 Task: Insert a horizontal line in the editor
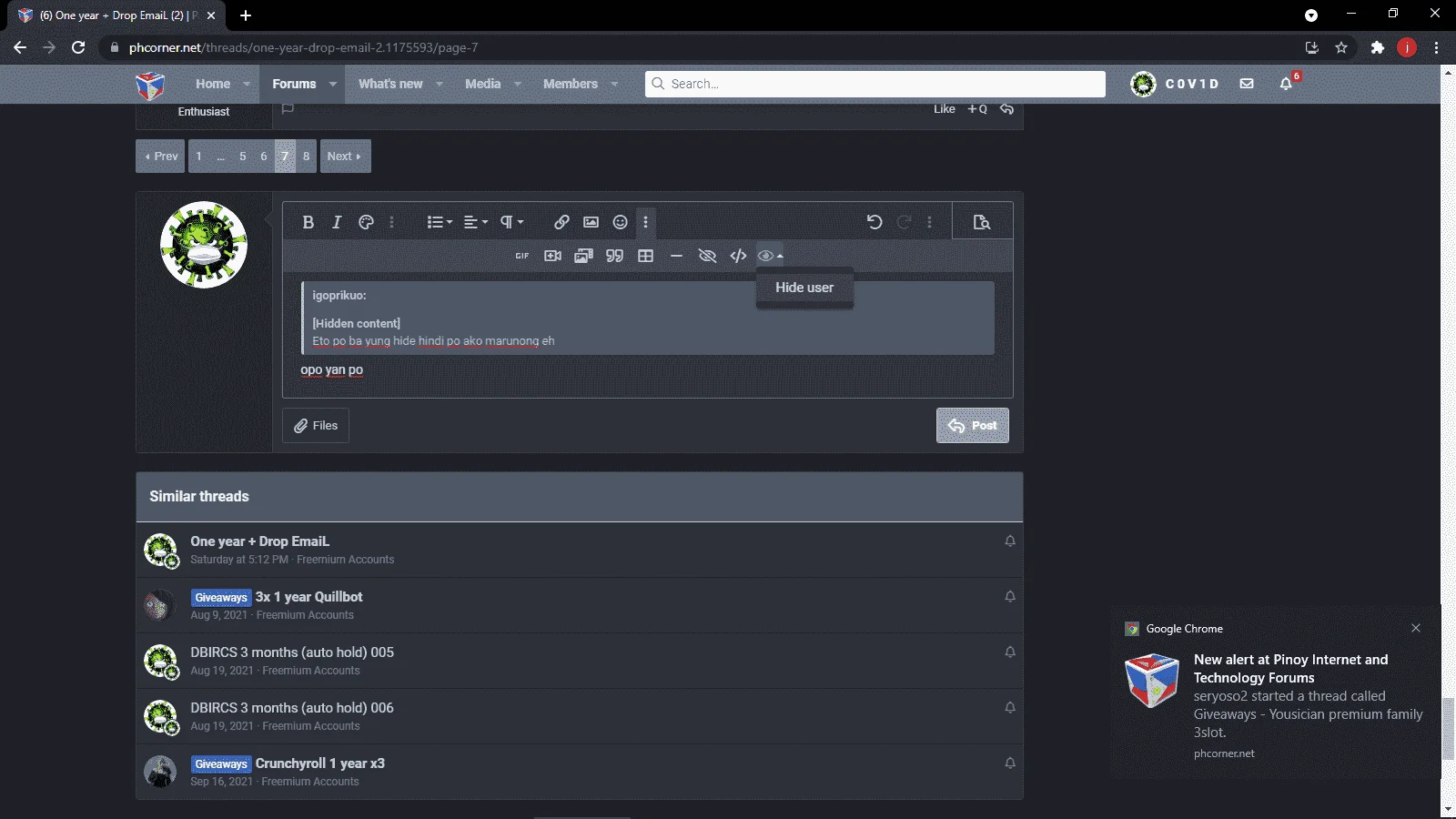[676, 256]
